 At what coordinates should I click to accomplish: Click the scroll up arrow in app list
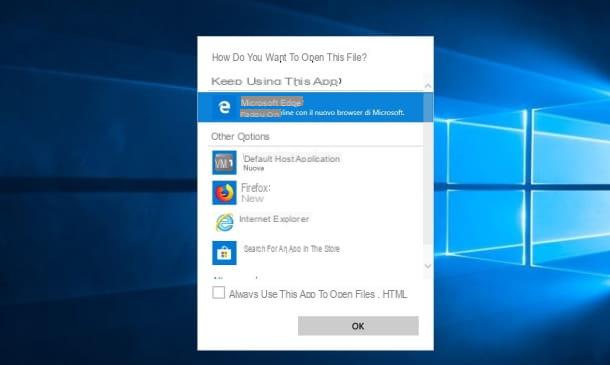coord(428,86)
